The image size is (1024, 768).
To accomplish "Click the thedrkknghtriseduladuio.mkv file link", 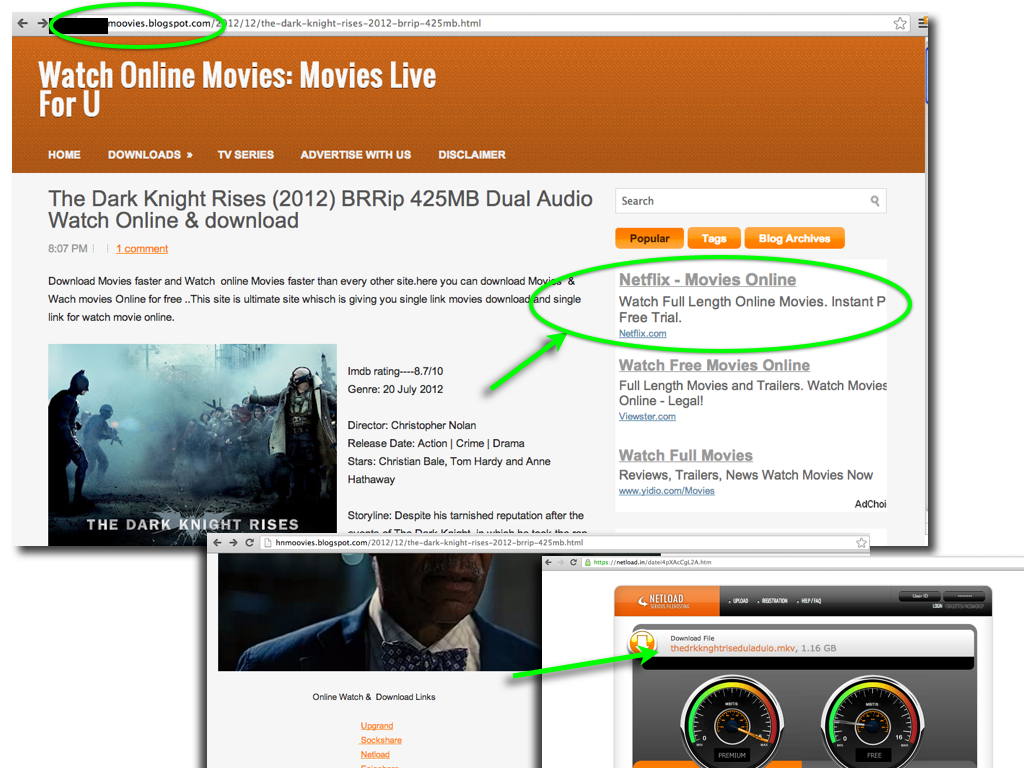I will [733, 648].
